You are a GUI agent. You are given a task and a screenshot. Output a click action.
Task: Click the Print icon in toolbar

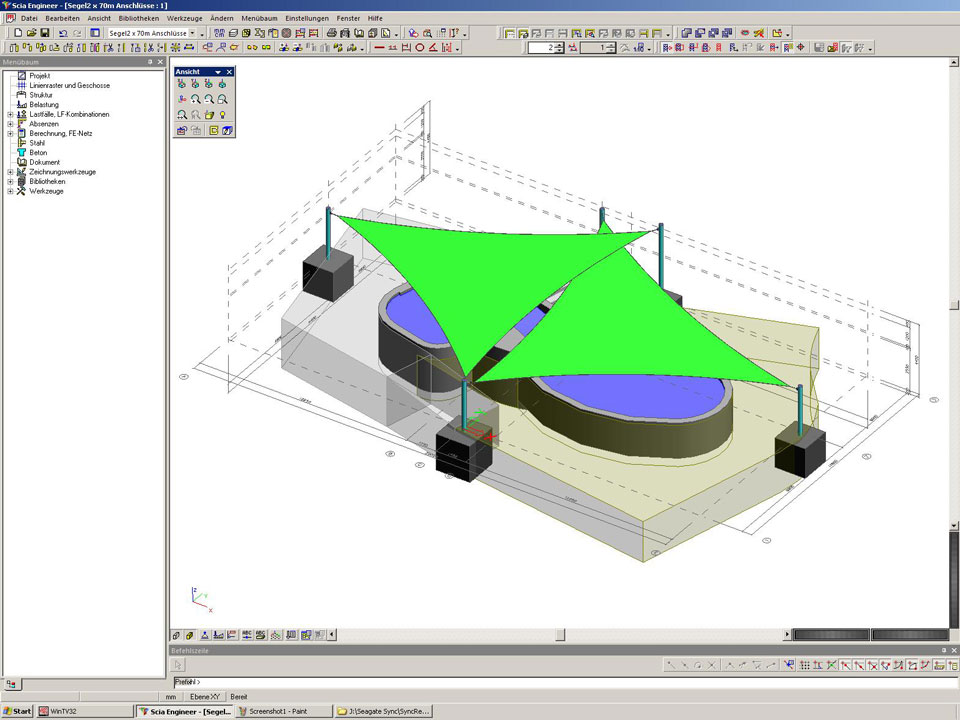tap(331, 33)
